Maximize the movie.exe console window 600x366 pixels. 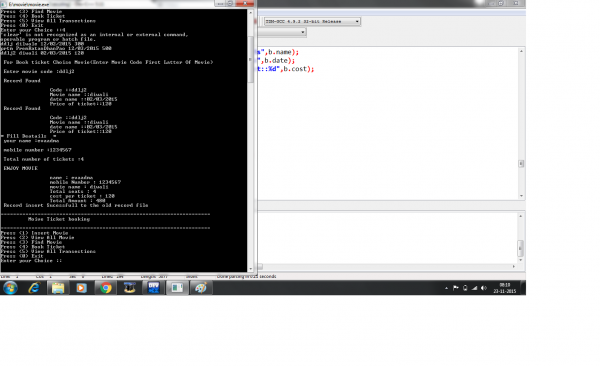pyautogui.click(x=230, y=3)
